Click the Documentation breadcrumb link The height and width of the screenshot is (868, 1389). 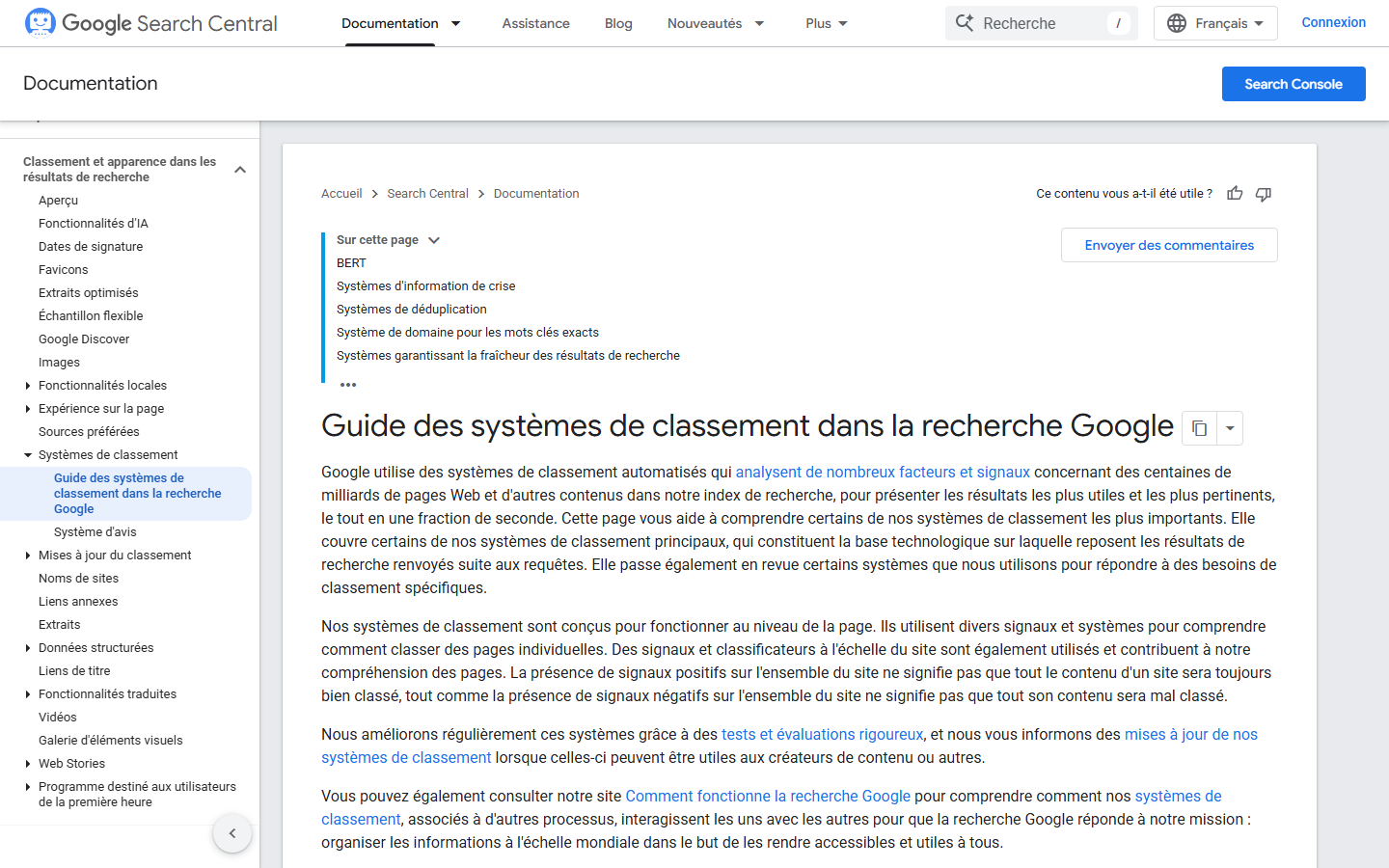click(536, 194)
